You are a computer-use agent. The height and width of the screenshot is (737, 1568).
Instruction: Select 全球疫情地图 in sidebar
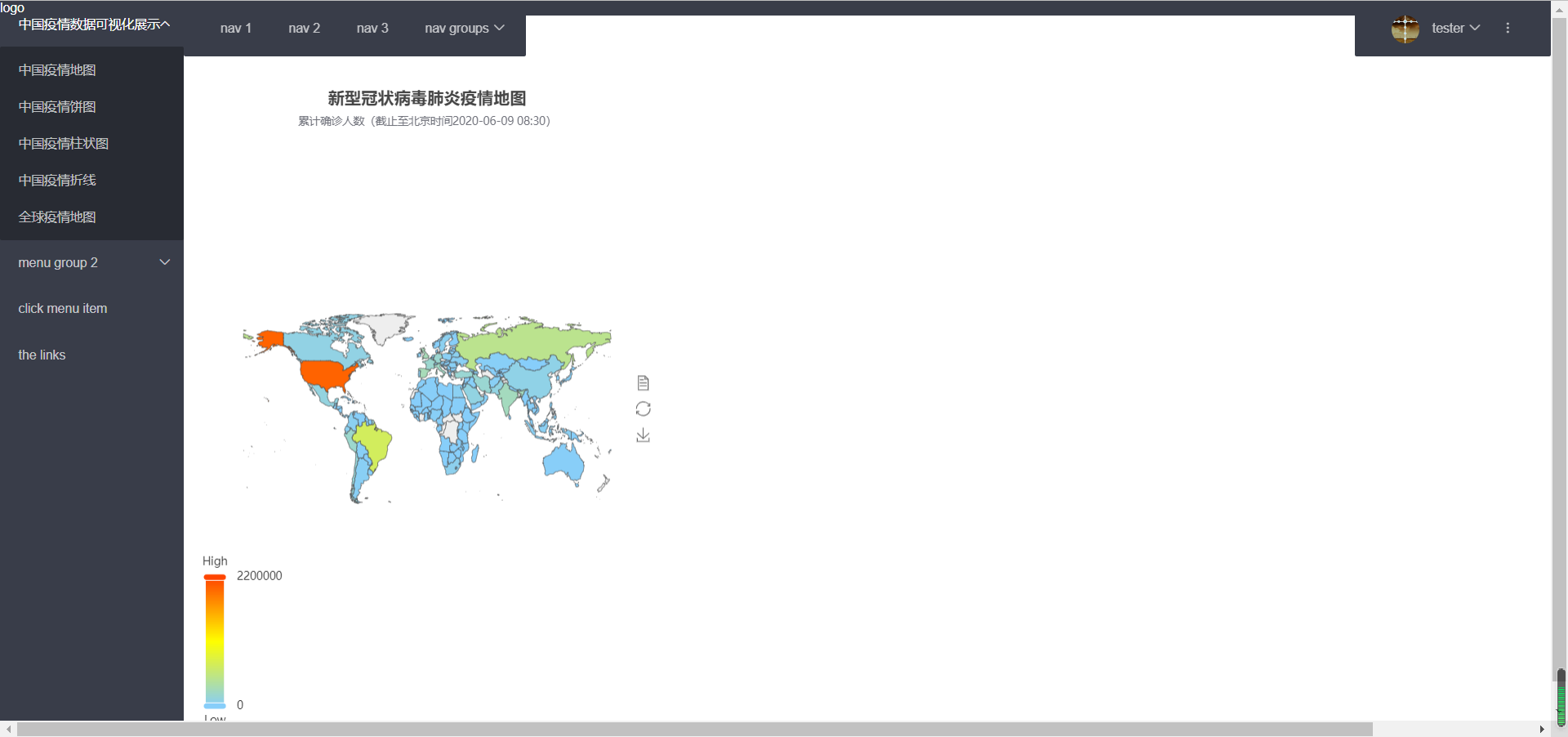click(91, 217)
